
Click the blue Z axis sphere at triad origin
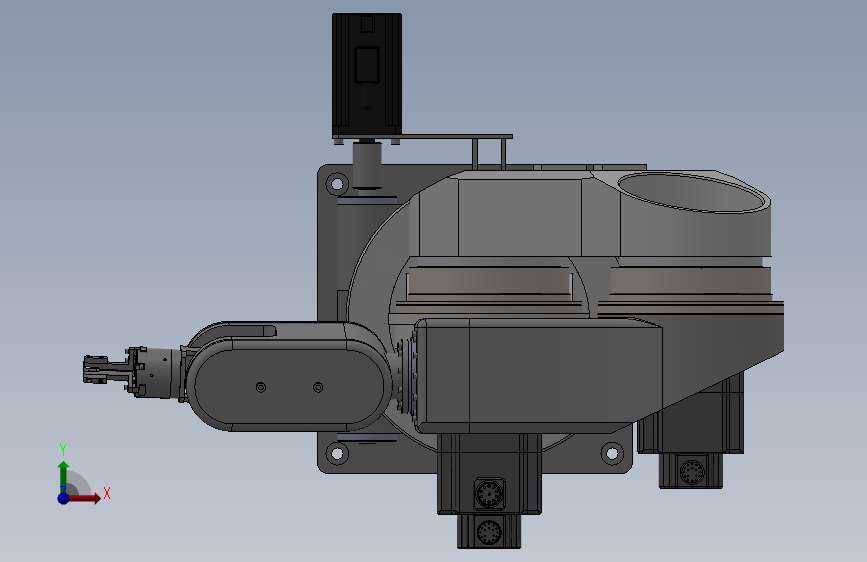[x=63, y=498]
